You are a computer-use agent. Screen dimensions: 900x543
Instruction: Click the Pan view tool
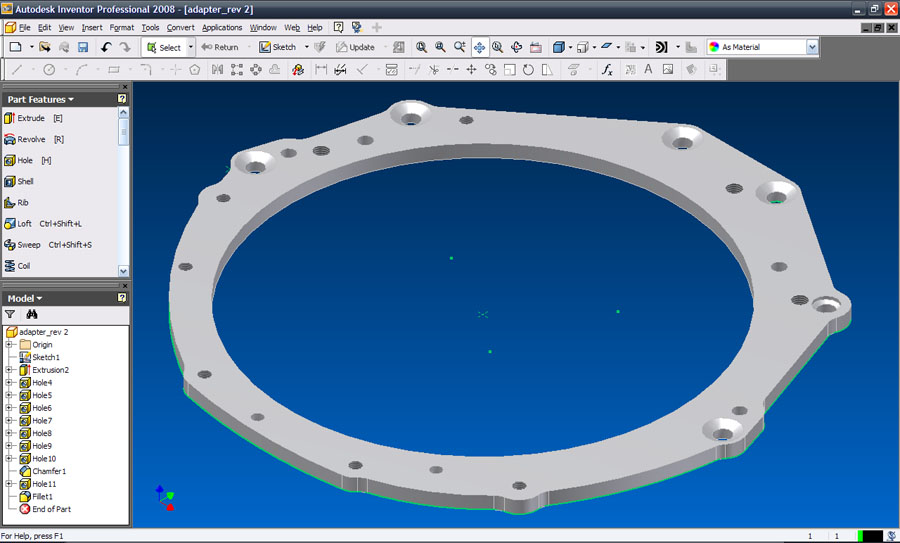click(479, 47)
